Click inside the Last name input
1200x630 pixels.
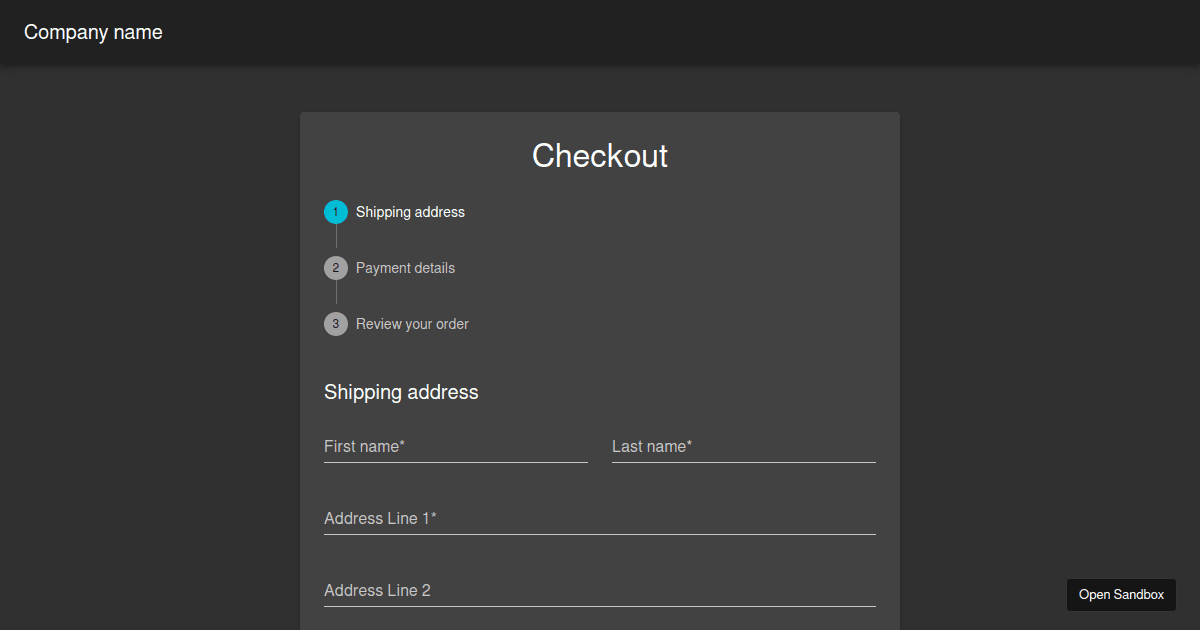pos(743,447)
